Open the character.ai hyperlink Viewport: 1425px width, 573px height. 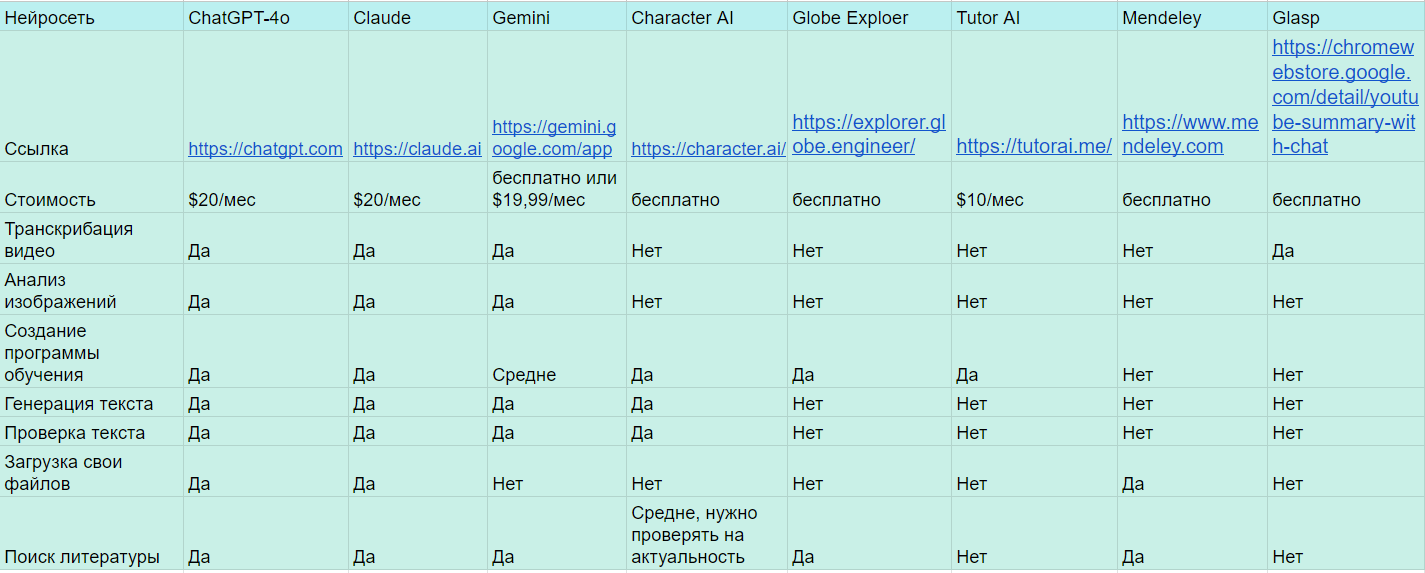tap(708, 148)
